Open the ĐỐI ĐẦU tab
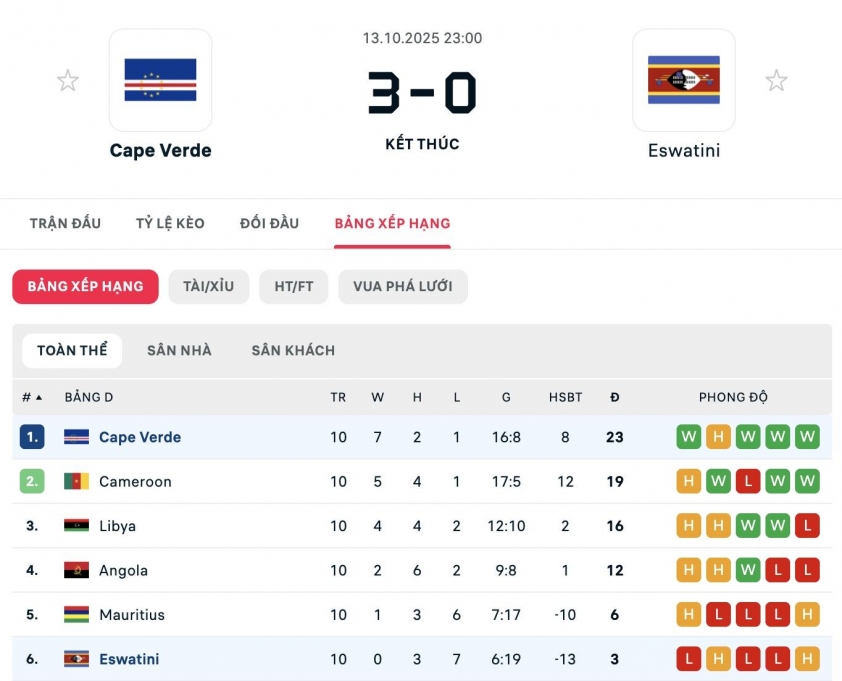Viewport: 842px width, 681px height. tap(269, 223)
